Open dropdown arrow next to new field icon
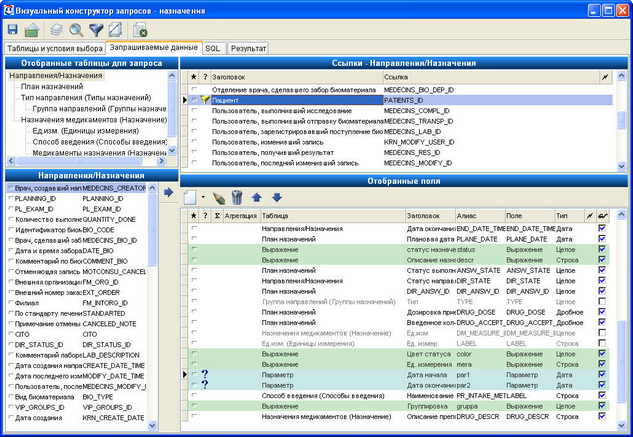This screenshot has height=437, width=633. [x=203, y=197]
